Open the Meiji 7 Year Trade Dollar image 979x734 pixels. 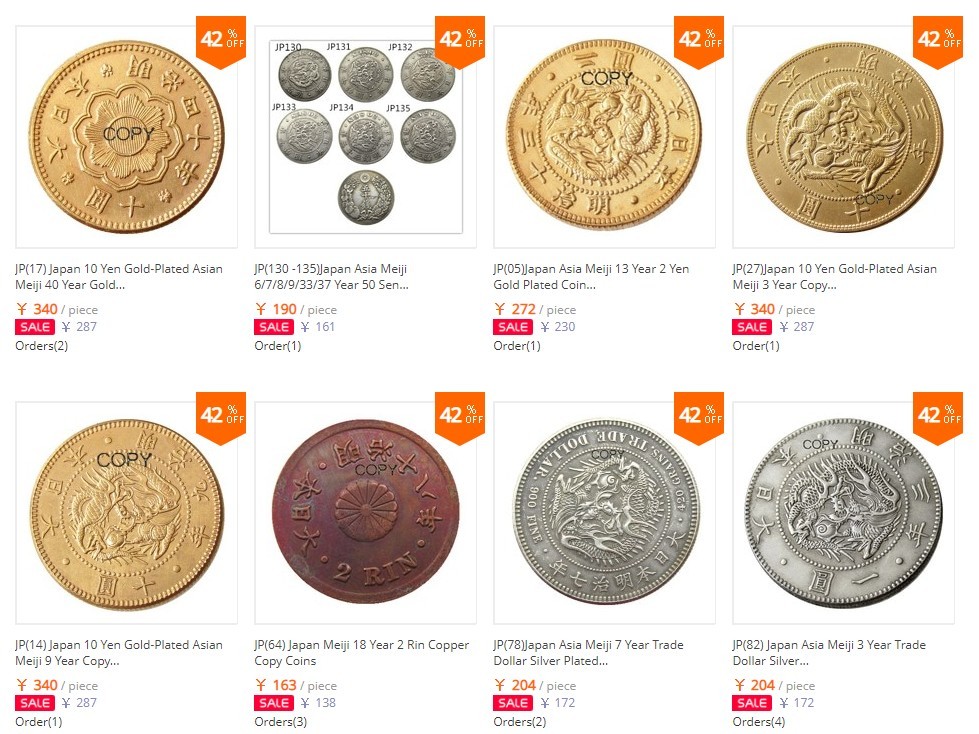605,513
